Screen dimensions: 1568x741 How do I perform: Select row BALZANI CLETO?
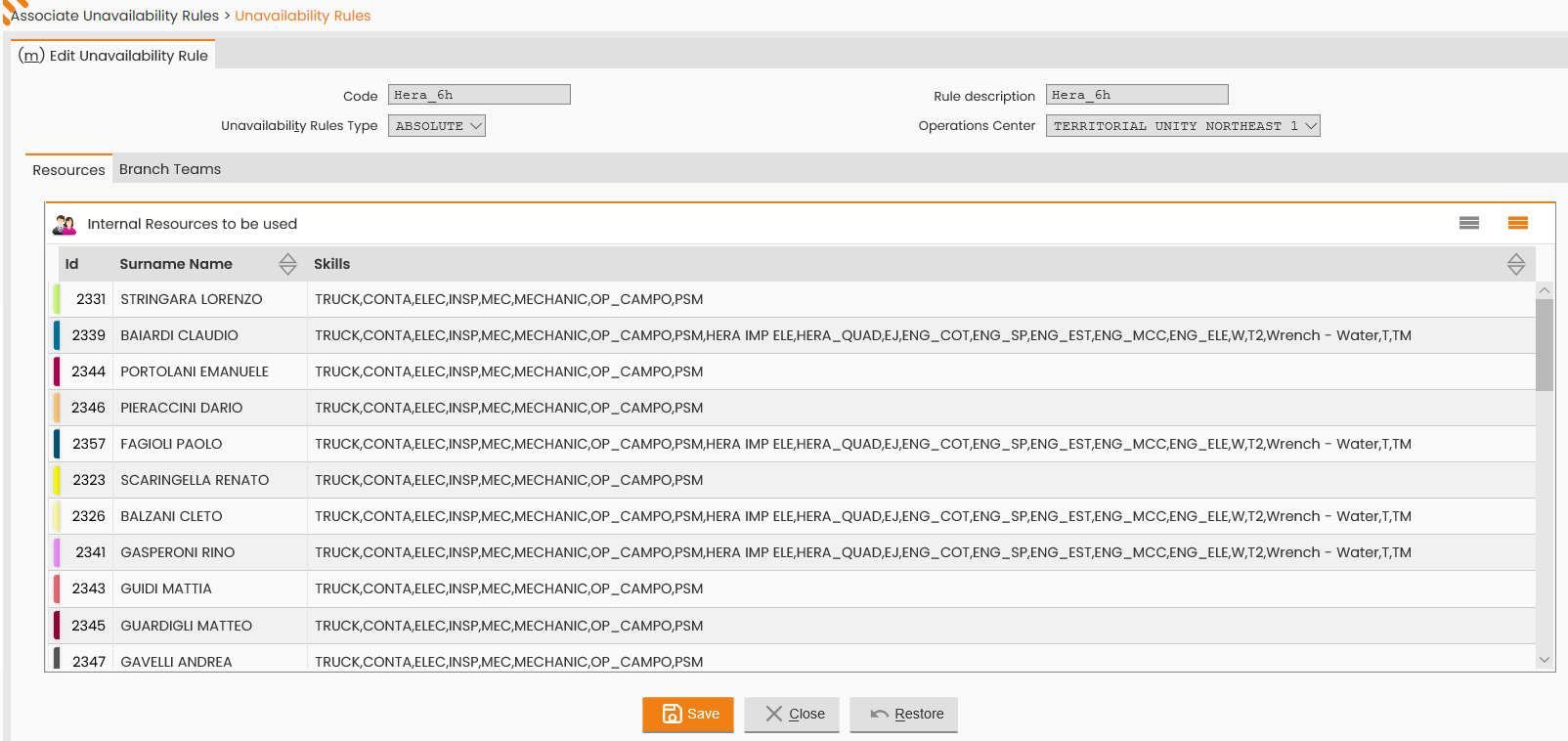tap(793, 516)
